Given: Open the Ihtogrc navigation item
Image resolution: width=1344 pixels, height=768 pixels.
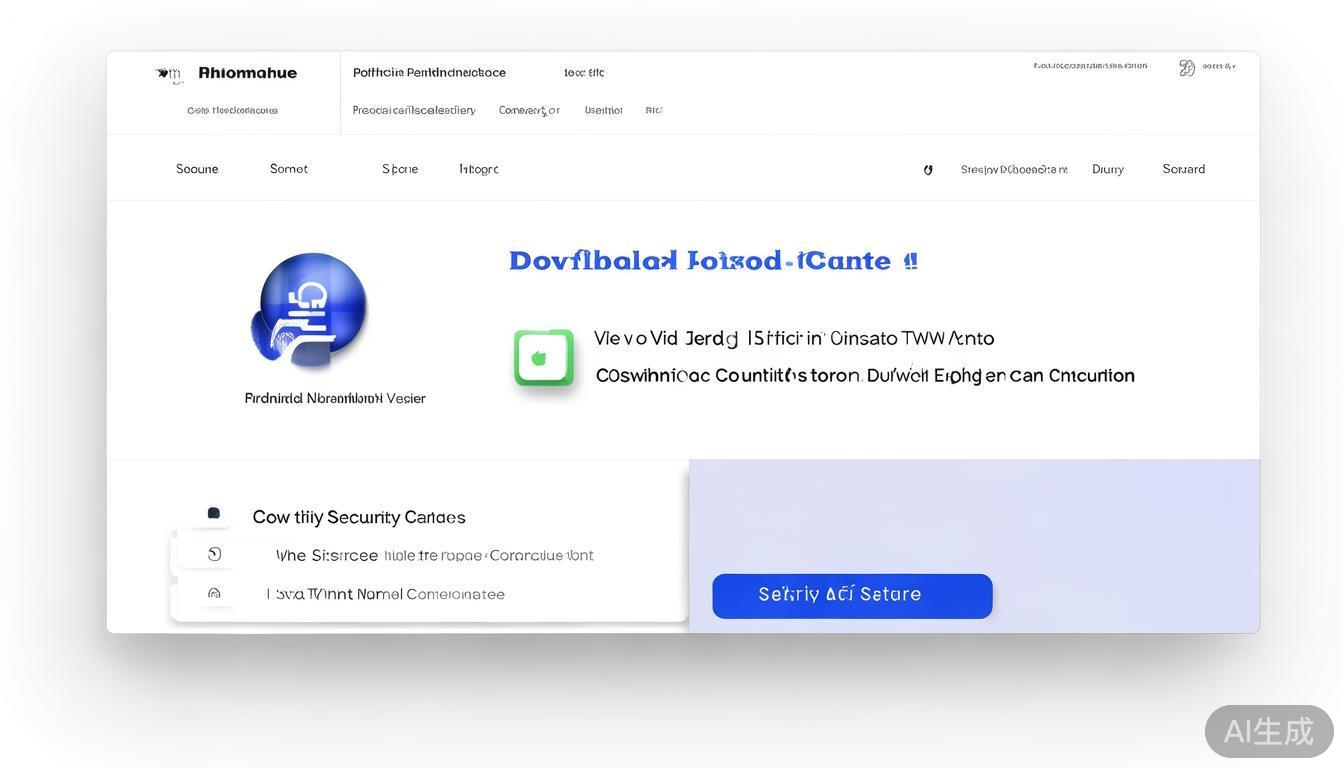Looking at the screenshot, I should [479, 169].
